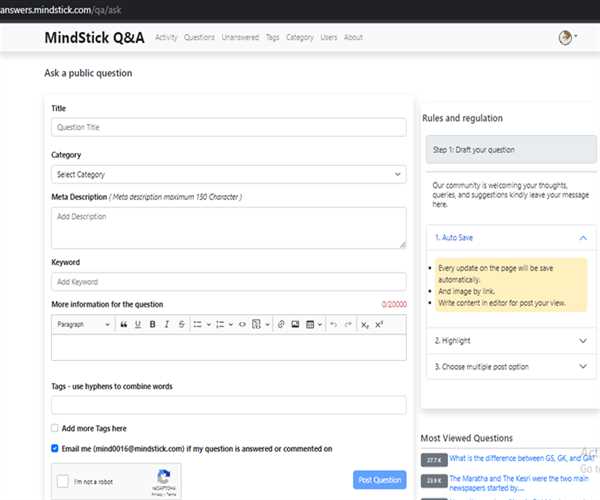Insert a code block
The image size is (600, 500).
[x=256, y=324]
